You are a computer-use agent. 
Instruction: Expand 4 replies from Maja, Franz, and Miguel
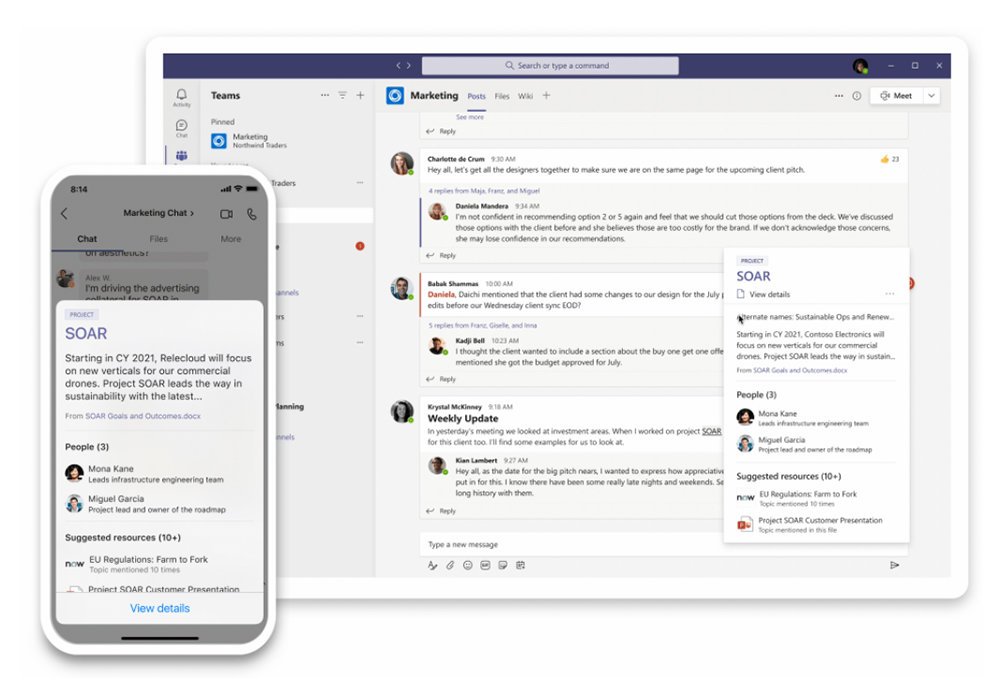click(x=483, y=191)
